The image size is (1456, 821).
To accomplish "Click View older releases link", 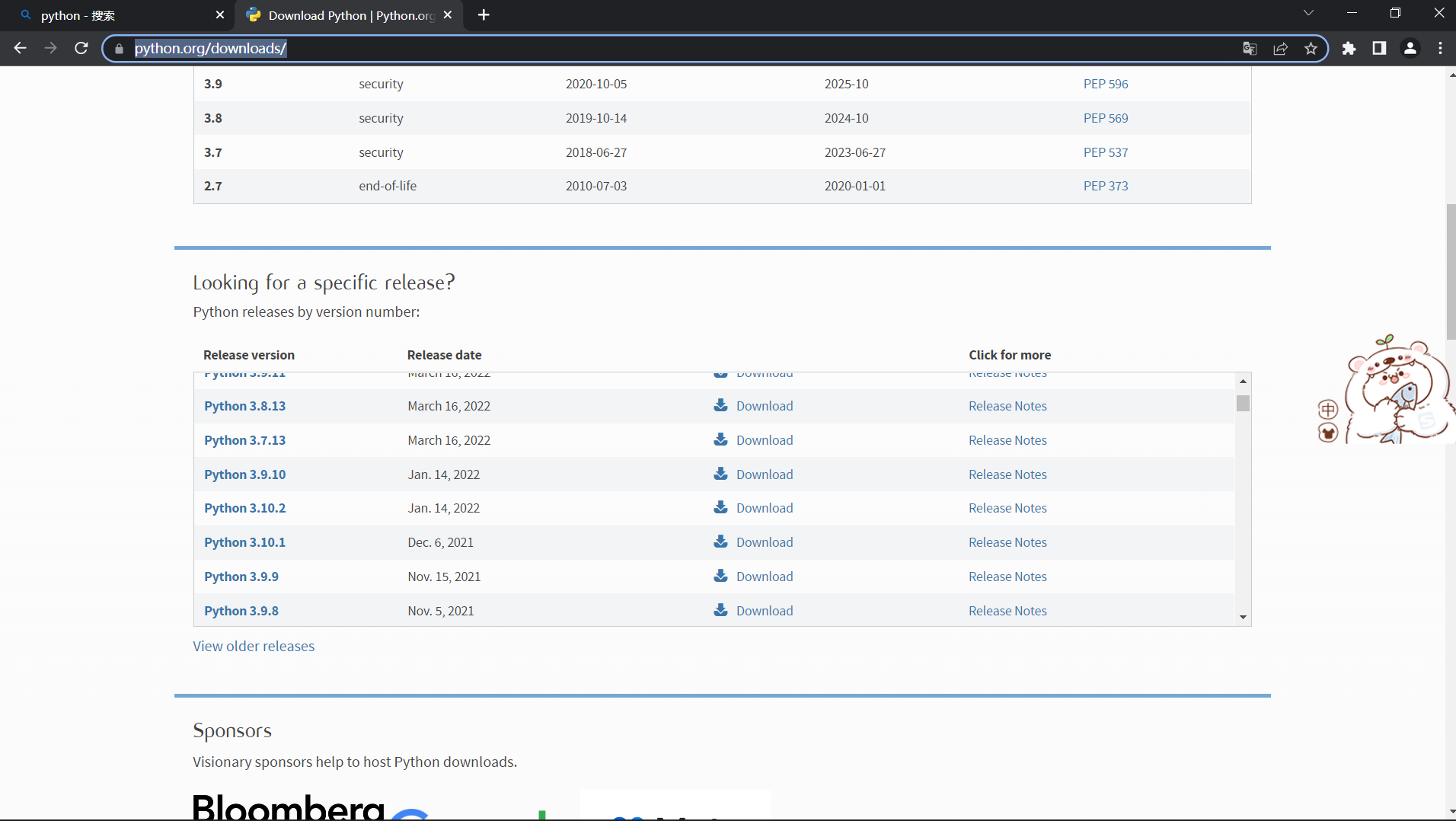I will 254,646.
